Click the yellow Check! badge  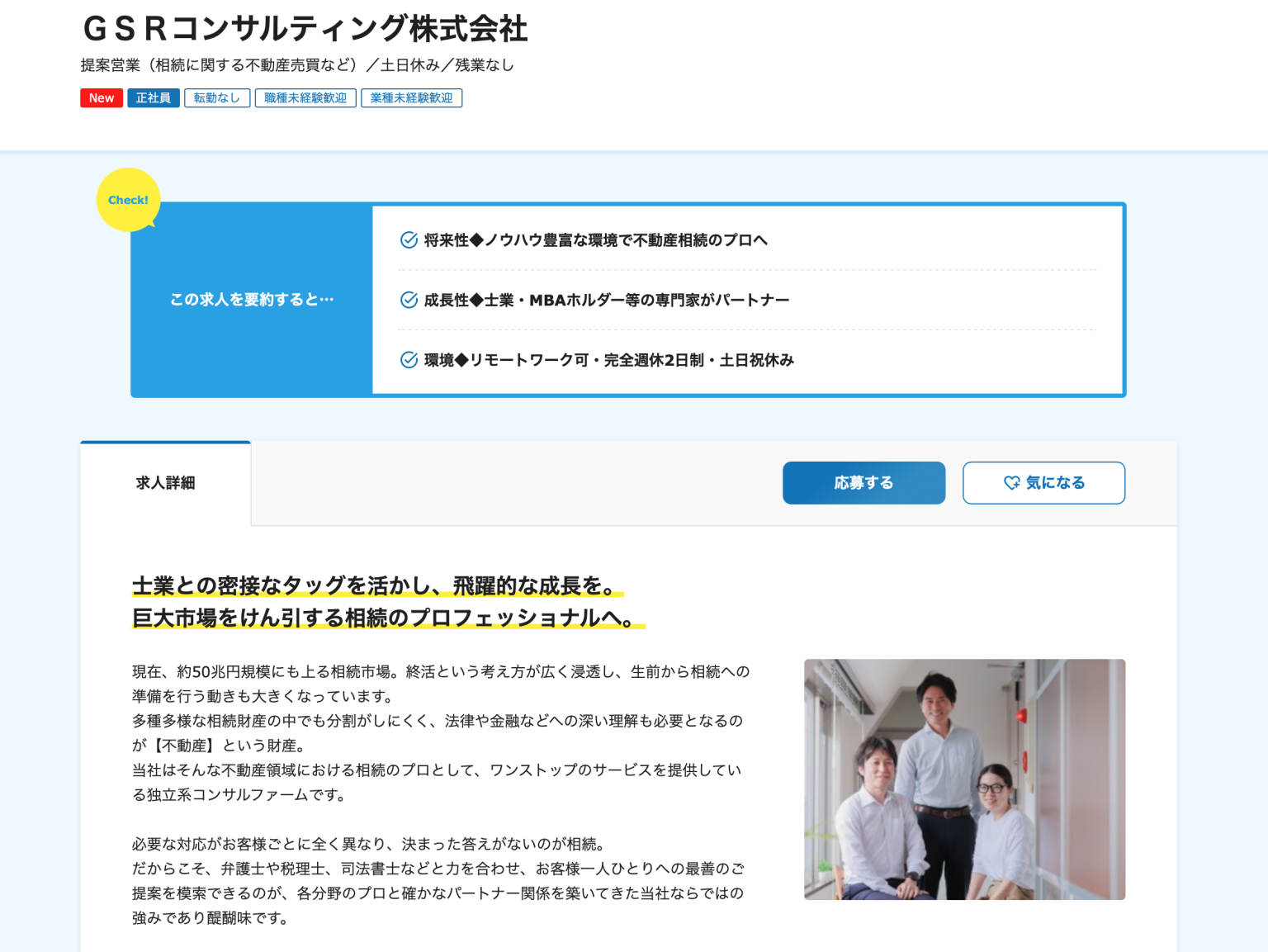click(128, 200)
